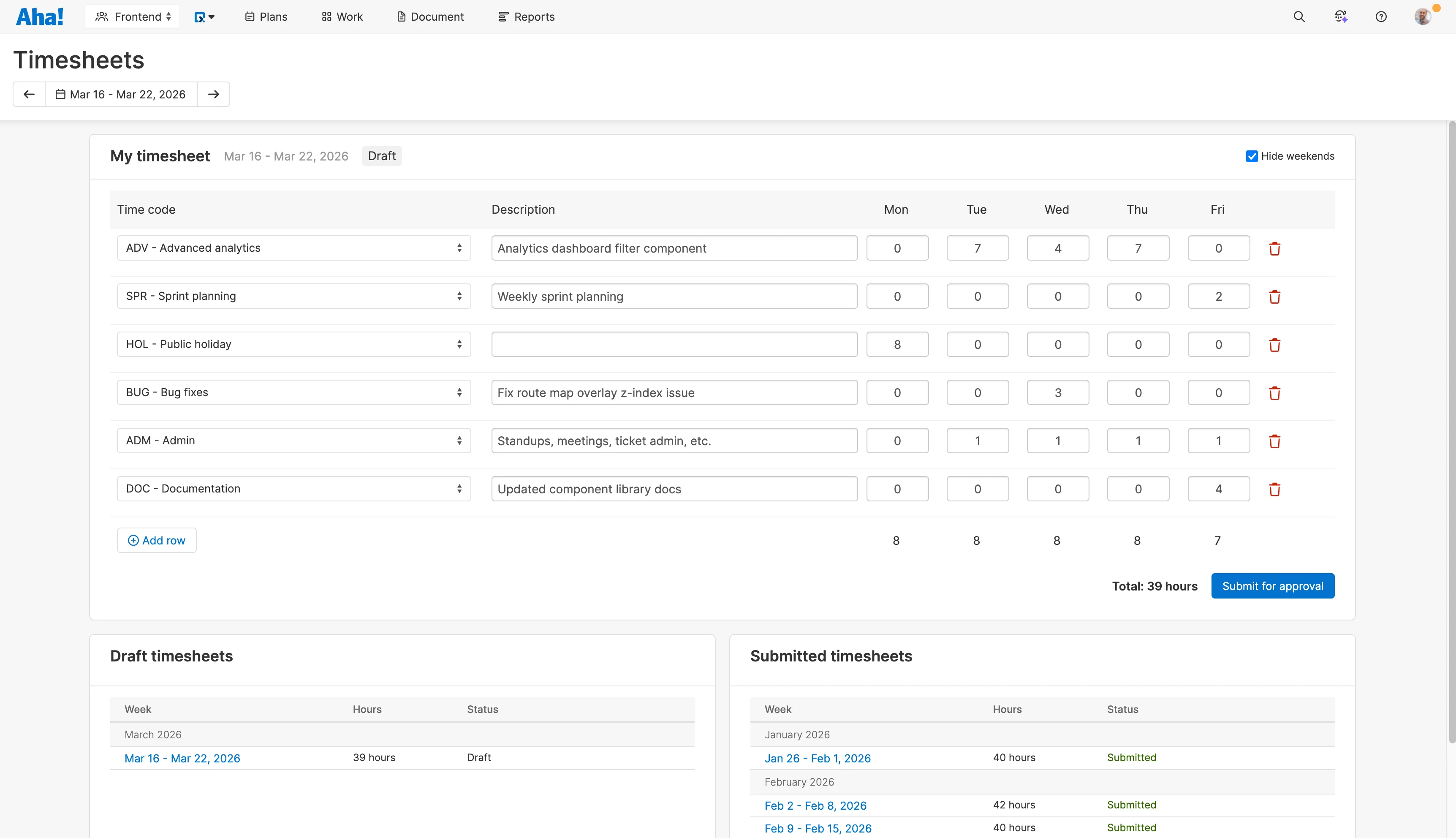Screen dimensions: 1456x838
Task: Open the Aha! AI assistant
Action: point(1340,16)
